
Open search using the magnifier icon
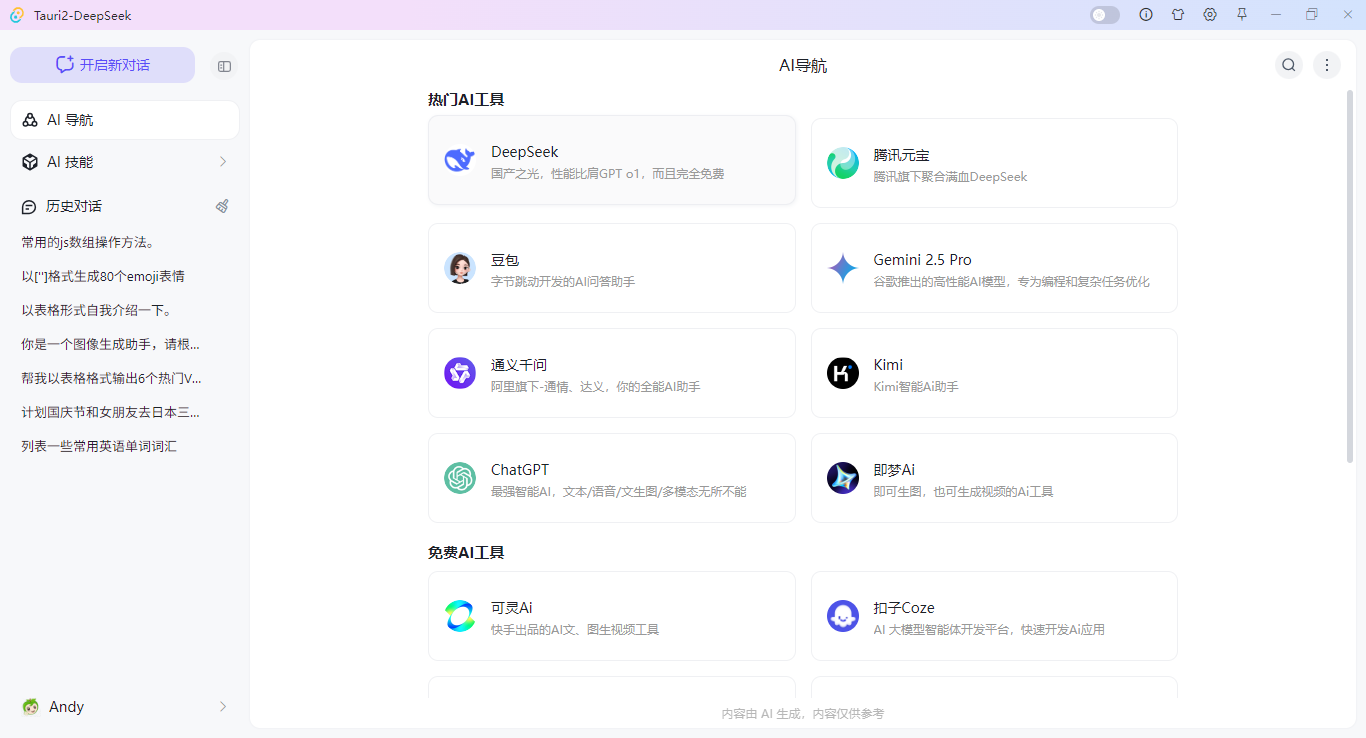[1288, 64]
